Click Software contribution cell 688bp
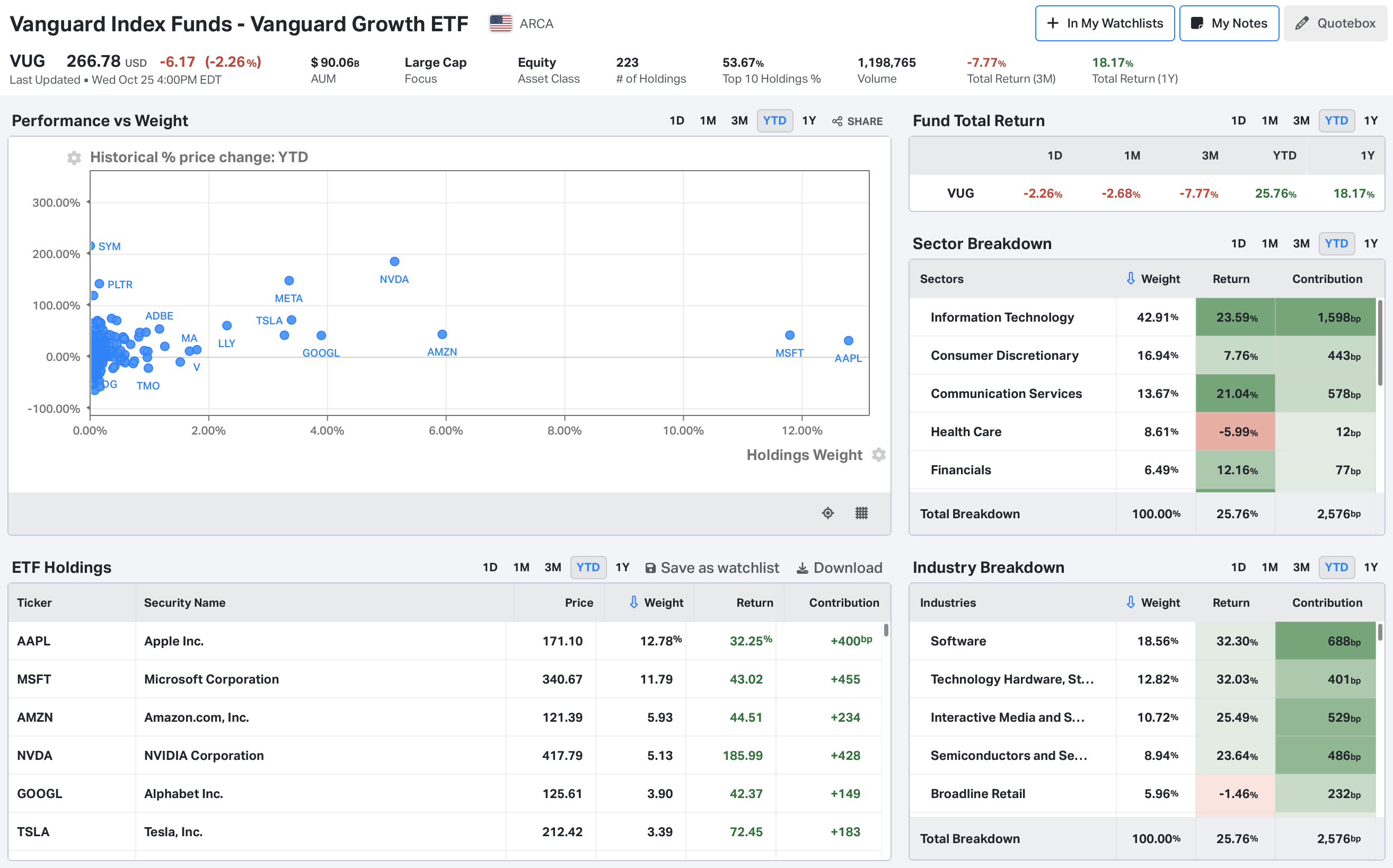Screen dimensions: 1393x868 (x=1325, y=641)
